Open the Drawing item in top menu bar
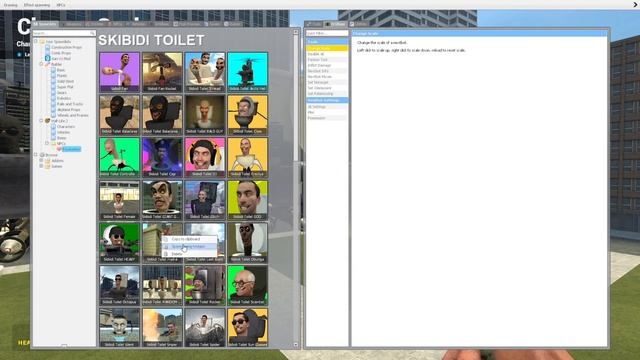 point(11,5)
